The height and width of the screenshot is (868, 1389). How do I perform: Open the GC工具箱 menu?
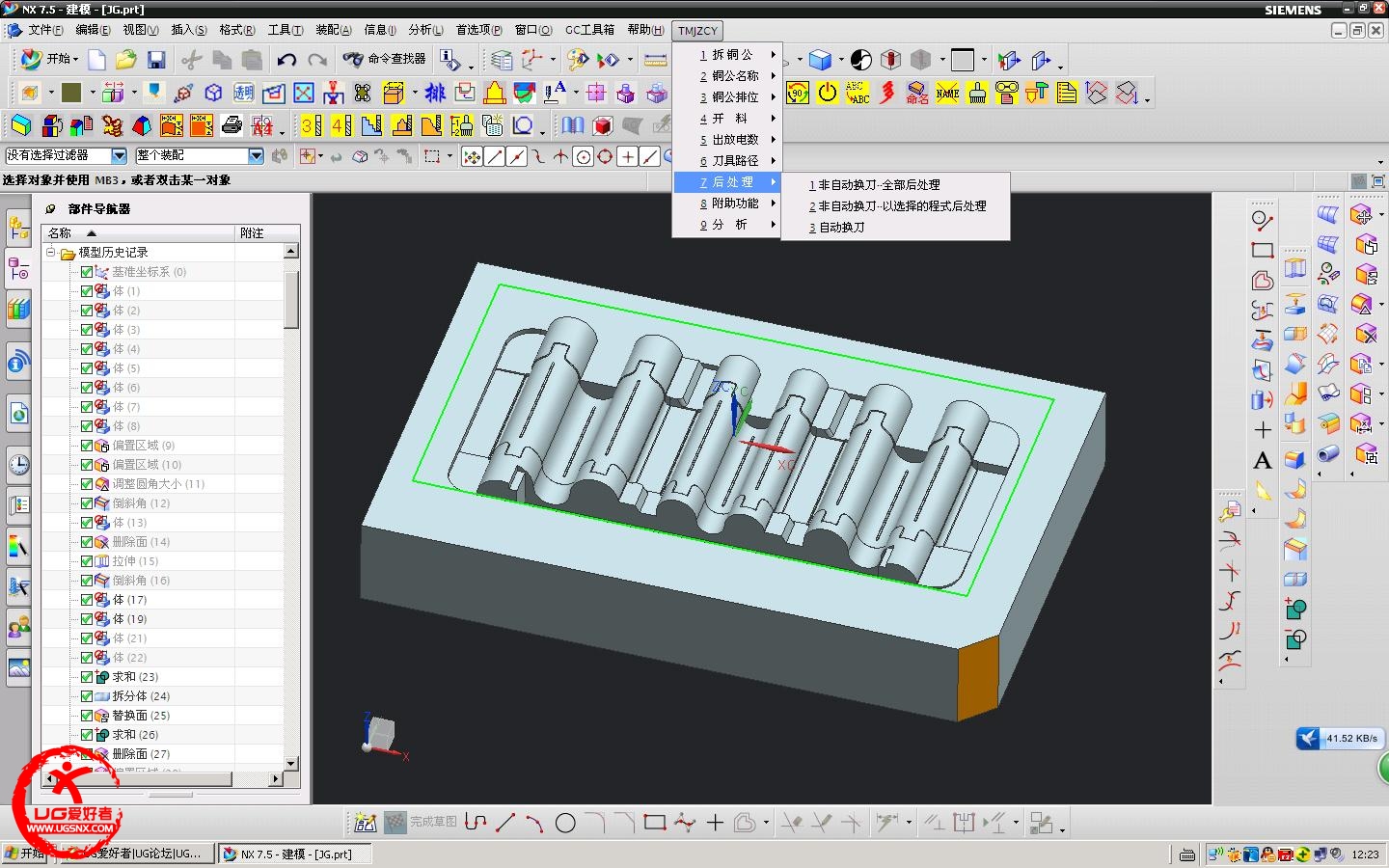tap(589, 30)
